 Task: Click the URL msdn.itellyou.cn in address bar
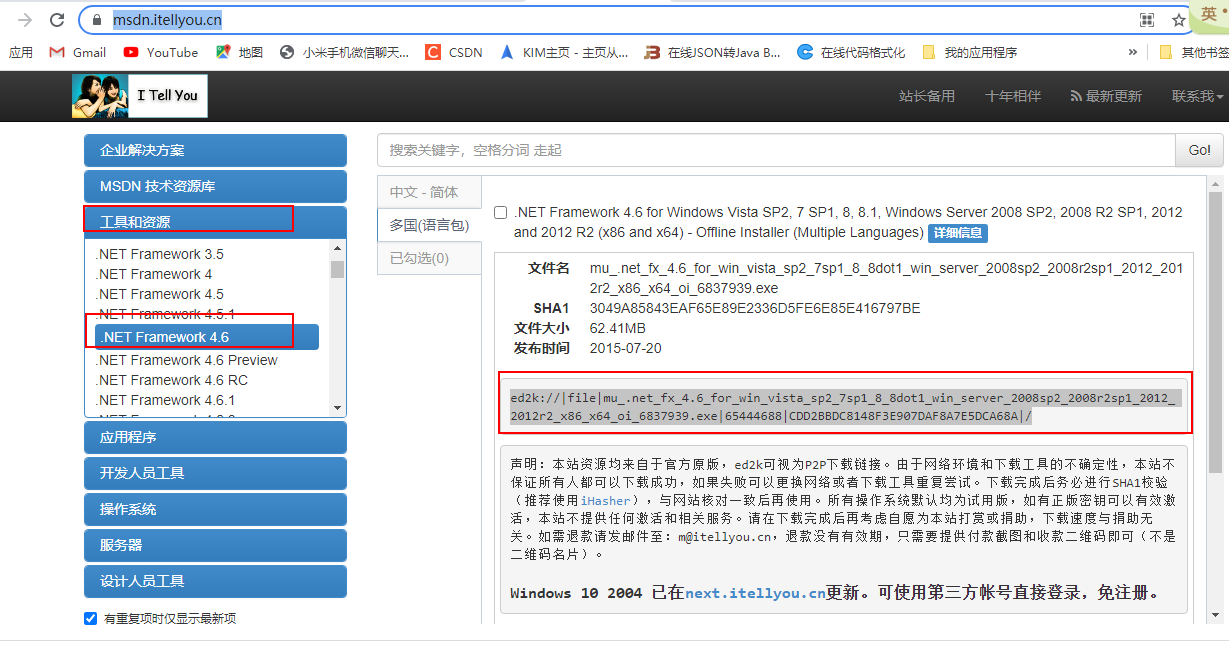click(x=167, y=20)
